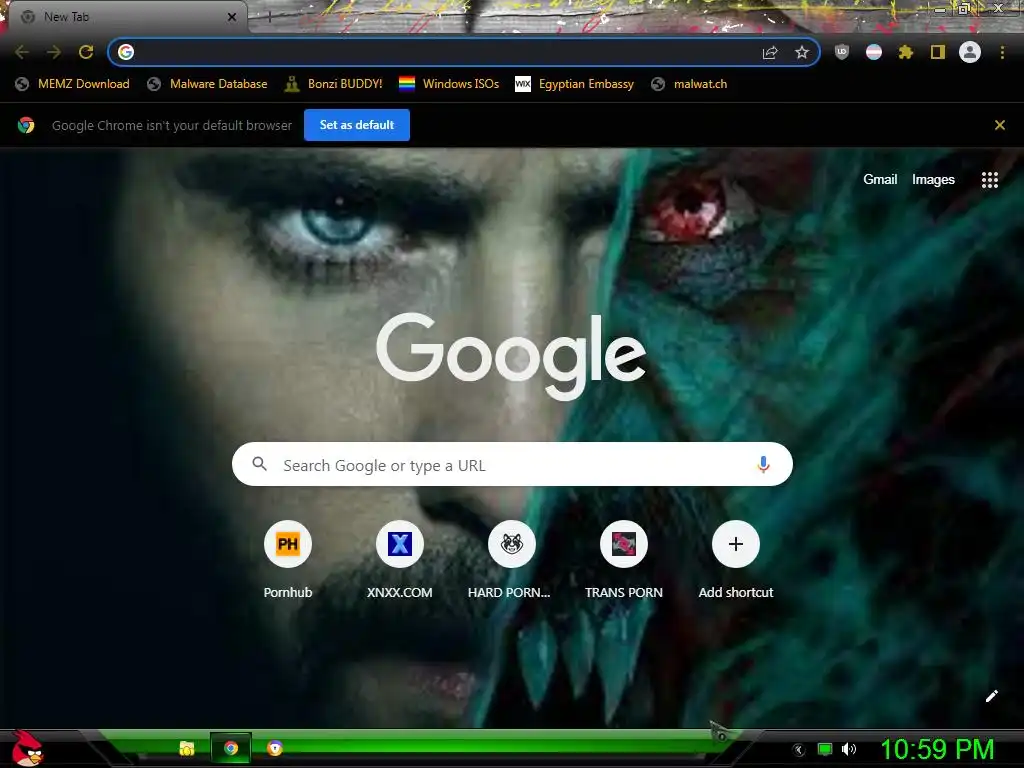Bookmark this tab with the star icon
Screen dimensions: 1024x768
point(802,52)
